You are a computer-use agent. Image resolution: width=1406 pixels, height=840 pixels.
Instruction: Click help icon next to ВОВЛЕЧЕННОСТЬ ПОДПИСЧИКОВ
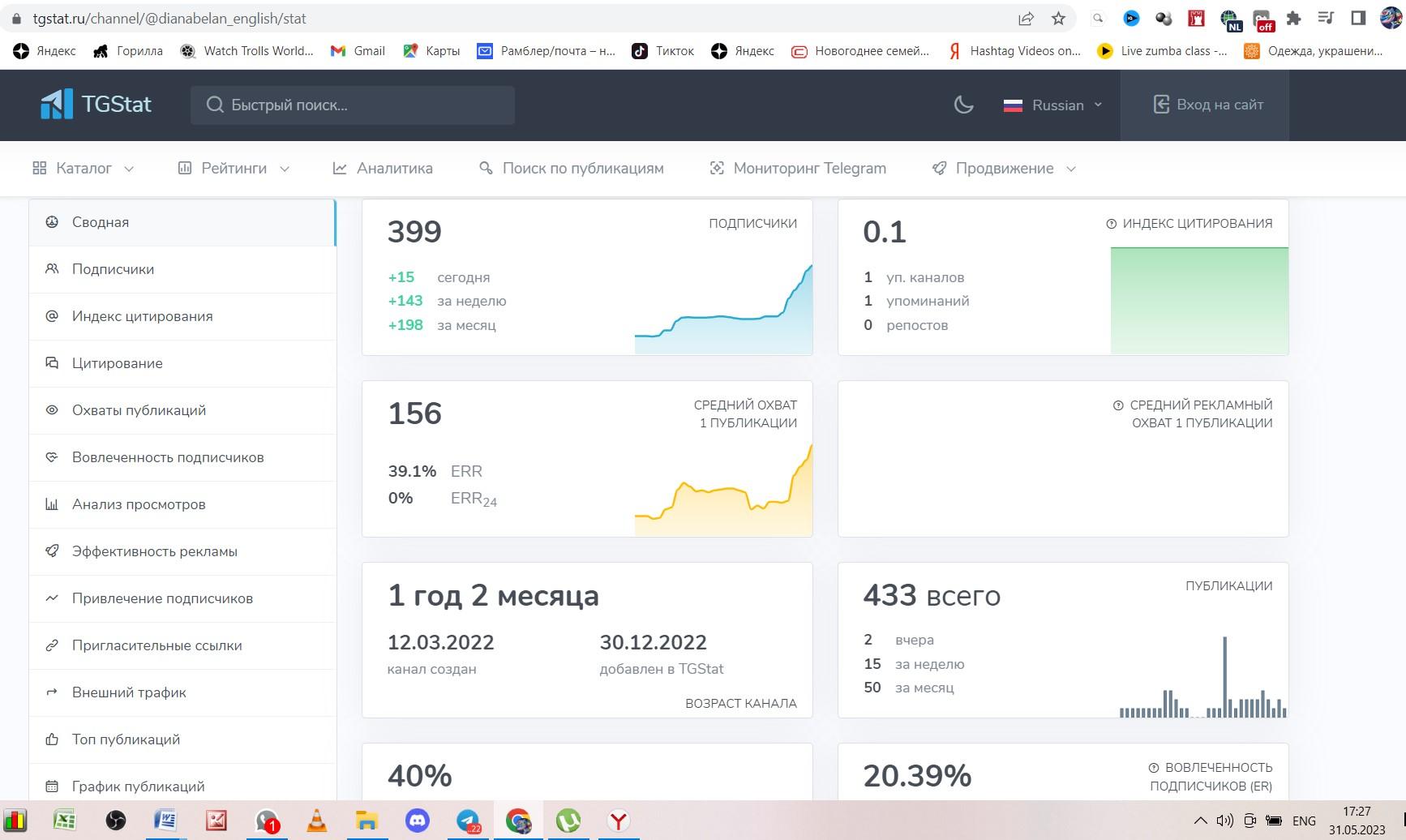tap(1154, 768)
